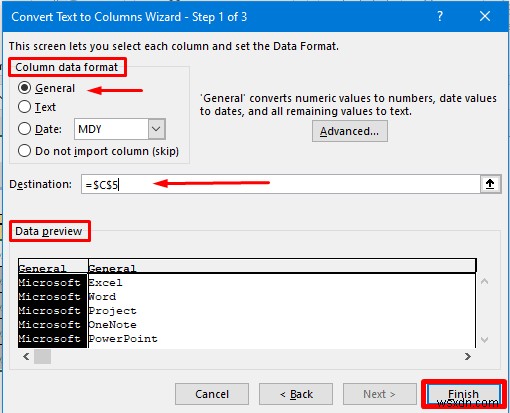Image resolution: width=510 pixels, height=413 pixels.
Task: Click the horizontal scrollbar thumb in preview
Action: pos(43,356)
